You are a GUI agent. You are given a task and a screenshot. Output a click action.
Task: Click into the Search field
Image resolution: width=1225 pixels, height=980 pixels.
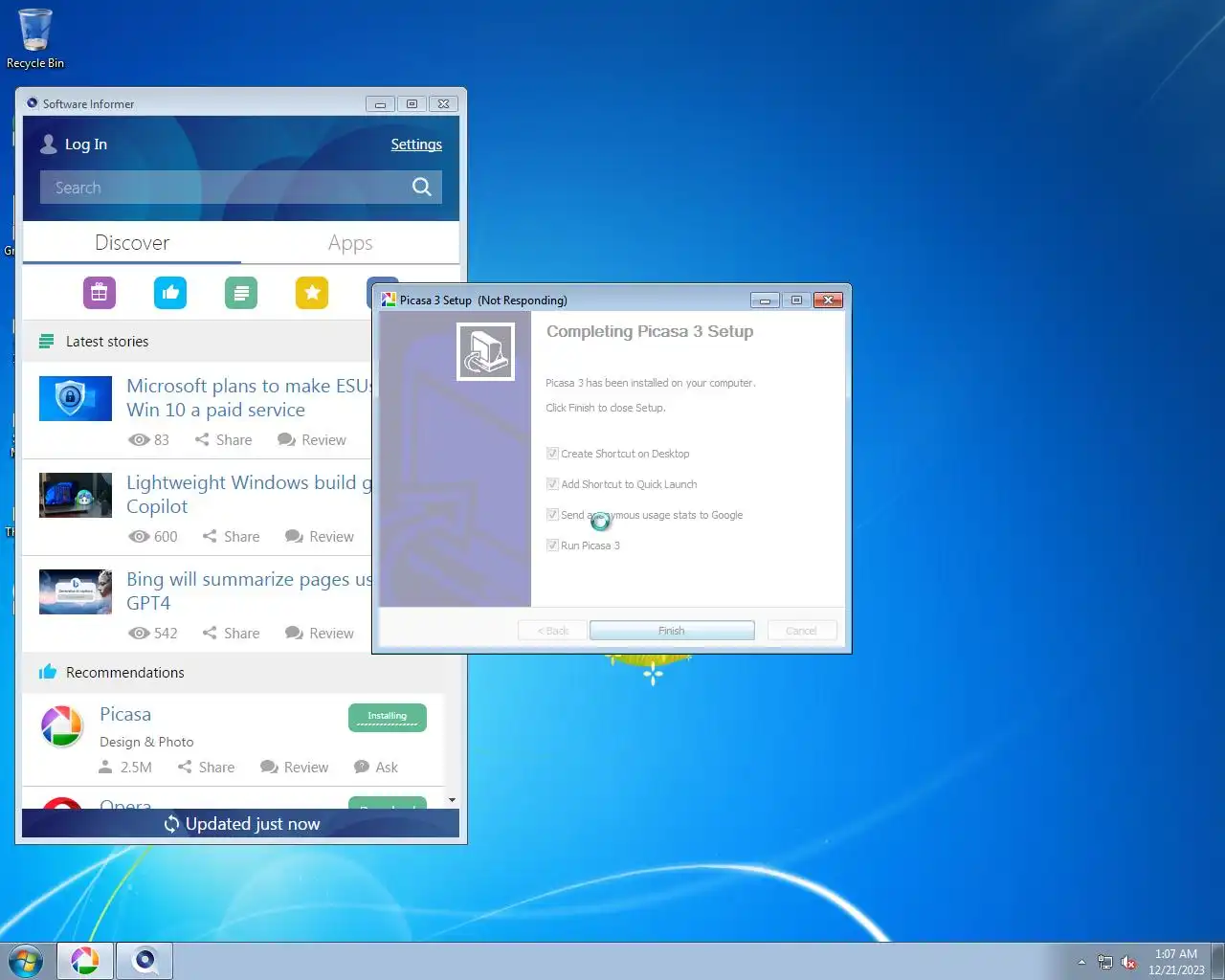225,188
